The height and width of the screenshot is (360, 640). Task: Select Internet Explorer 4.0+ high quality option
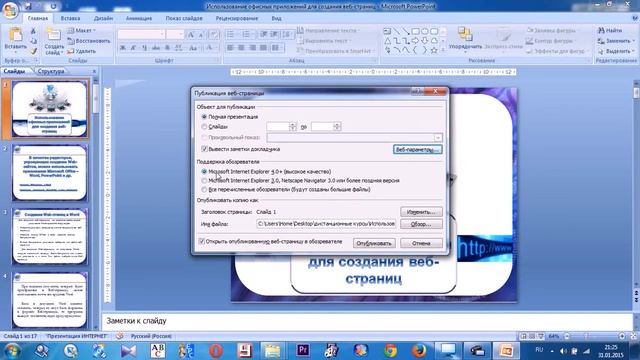[x=204, y=171]
